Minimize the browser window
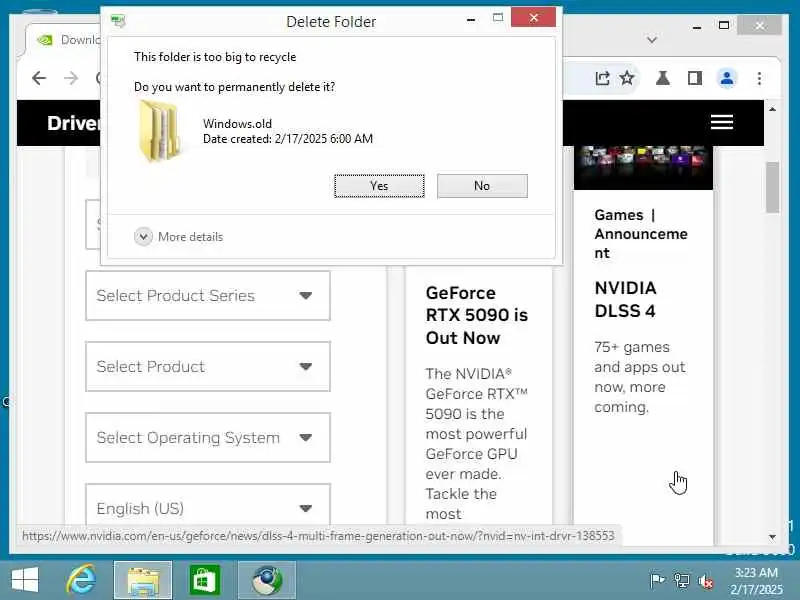 click(x=696, y=27)
